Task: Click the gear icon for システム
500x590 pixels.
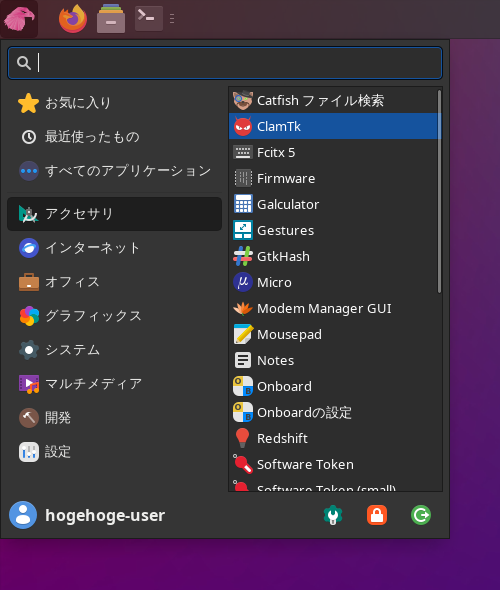Action: [x=29, y=350]
